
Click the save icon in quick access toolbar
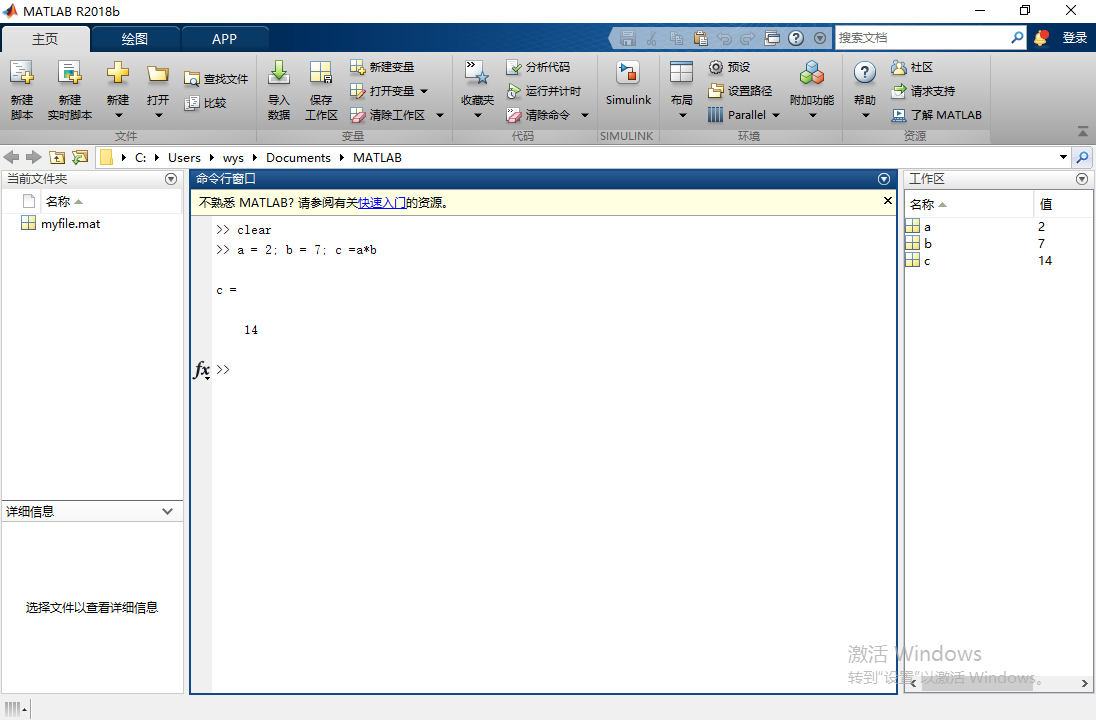pos(627,38)
